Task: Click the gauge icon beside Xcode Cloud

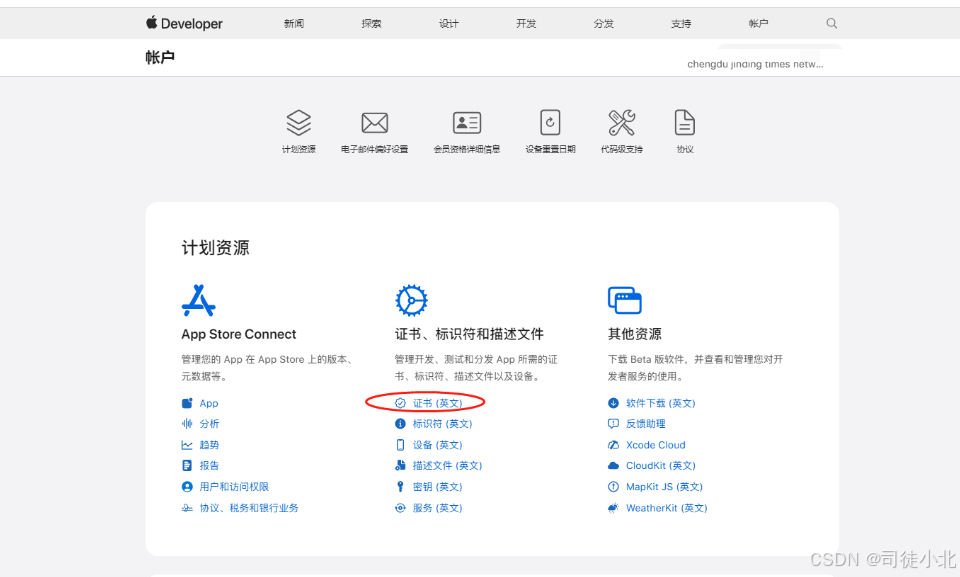Action: coord(613,445)
